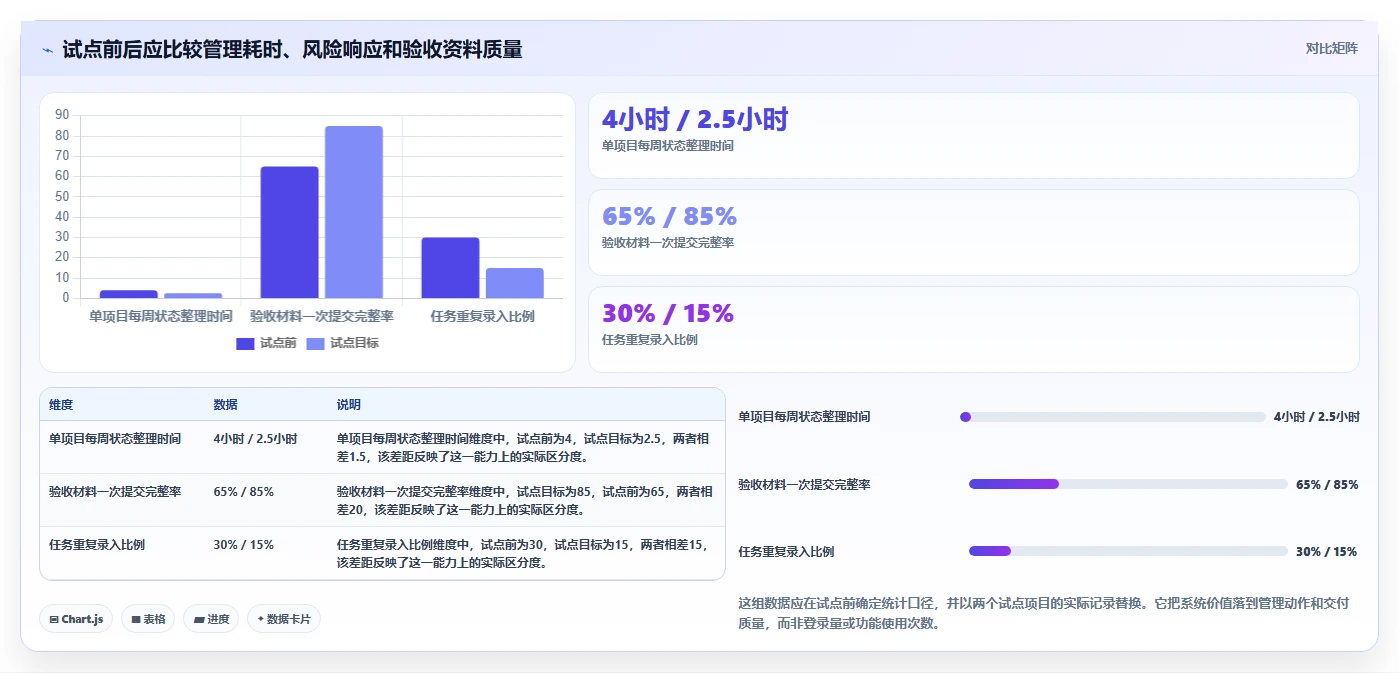The height and width of the screenshot is (673, 1399).
Task: Click the 对比矩阵 label in the header
Action: coord(1331,48)
